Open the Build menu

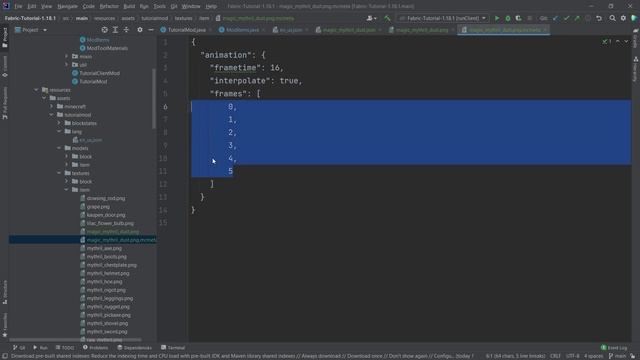[129, 7]
